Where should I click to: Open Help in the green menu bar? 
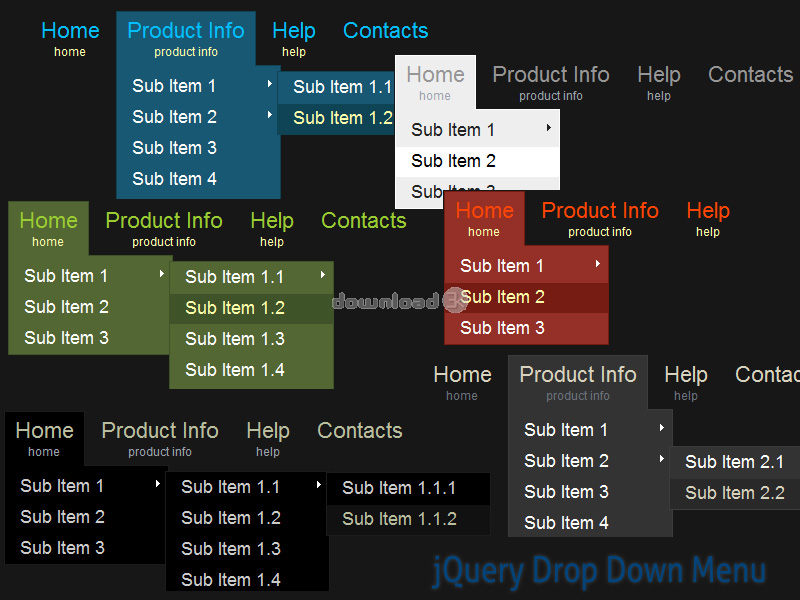click(x=272, y=228)
